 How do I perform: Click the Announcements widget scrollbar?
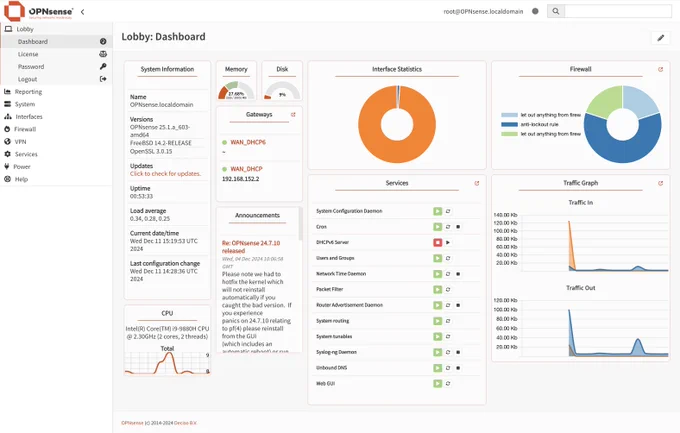[300, 223]
